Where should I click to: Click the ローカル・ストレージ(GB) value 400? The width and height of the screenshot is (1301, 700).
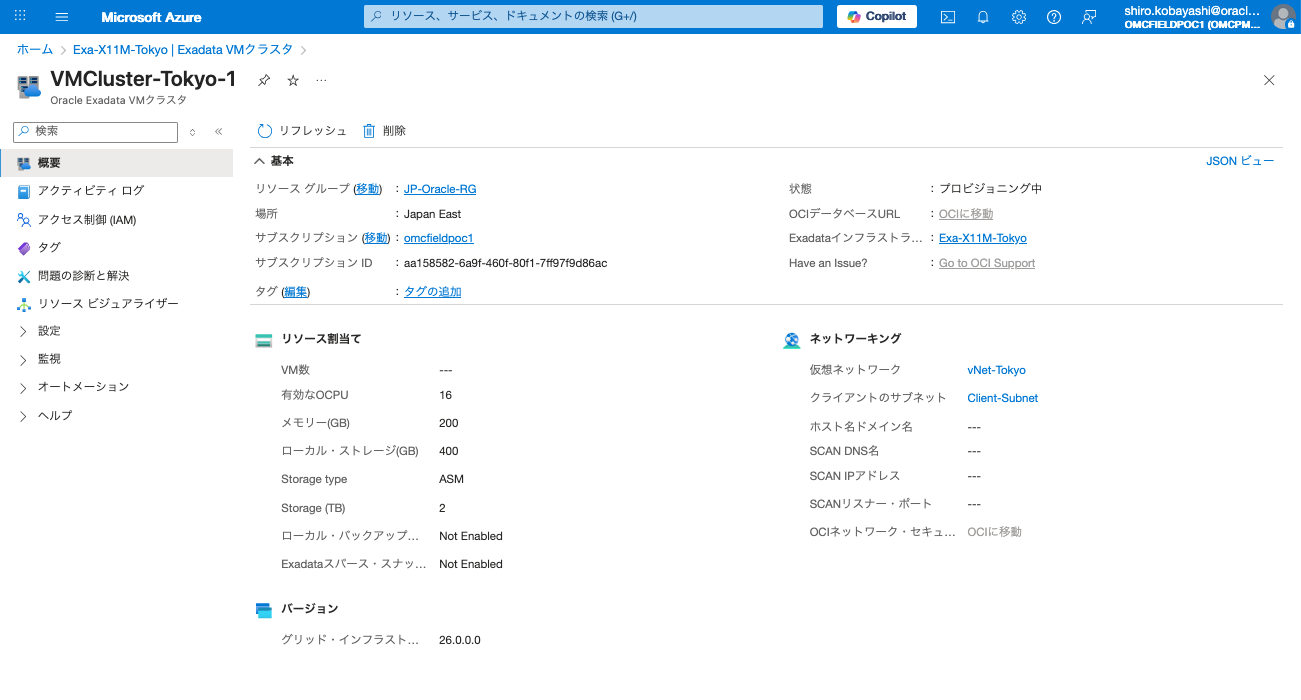pos(449,451)
